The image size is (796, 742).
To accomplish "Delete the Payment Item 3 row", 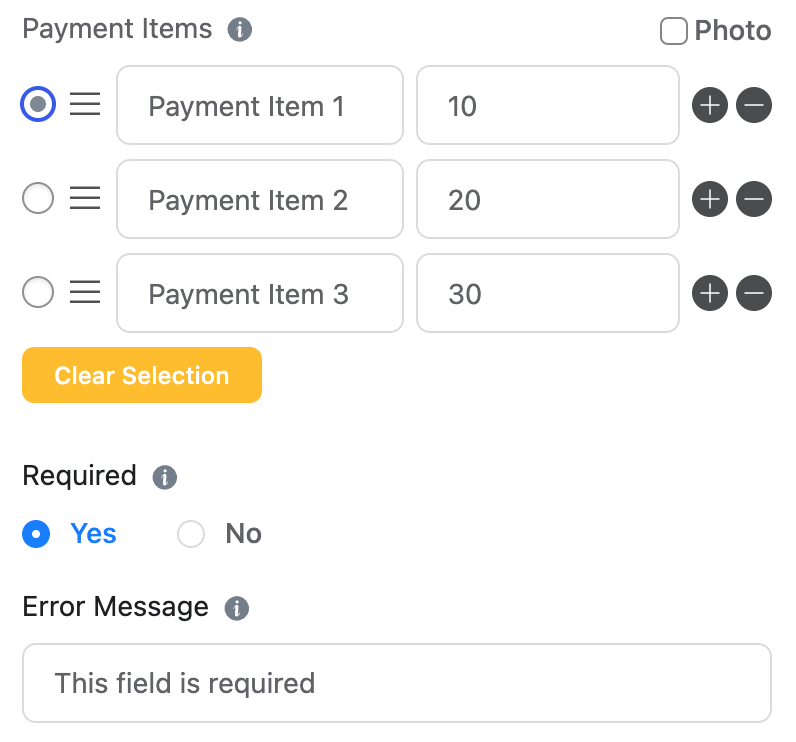I will (754, 294).
